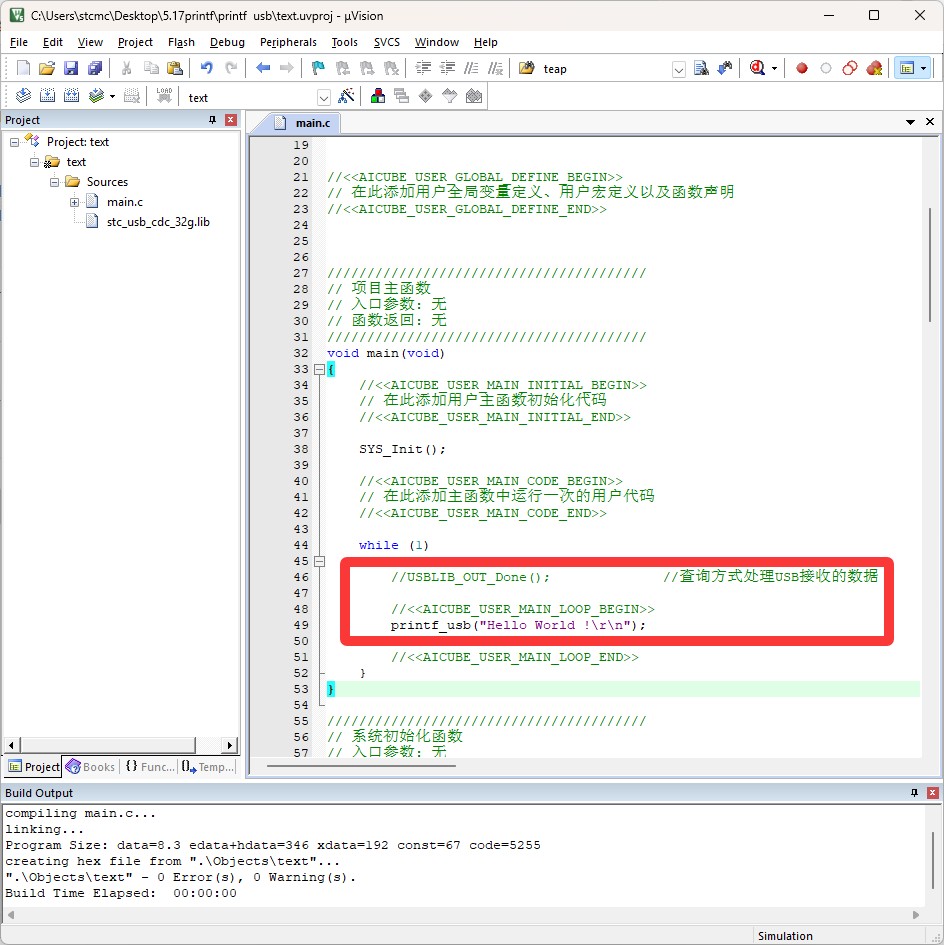Close the Project panel with red X
The image size is (944, 945).
point(230,120)
